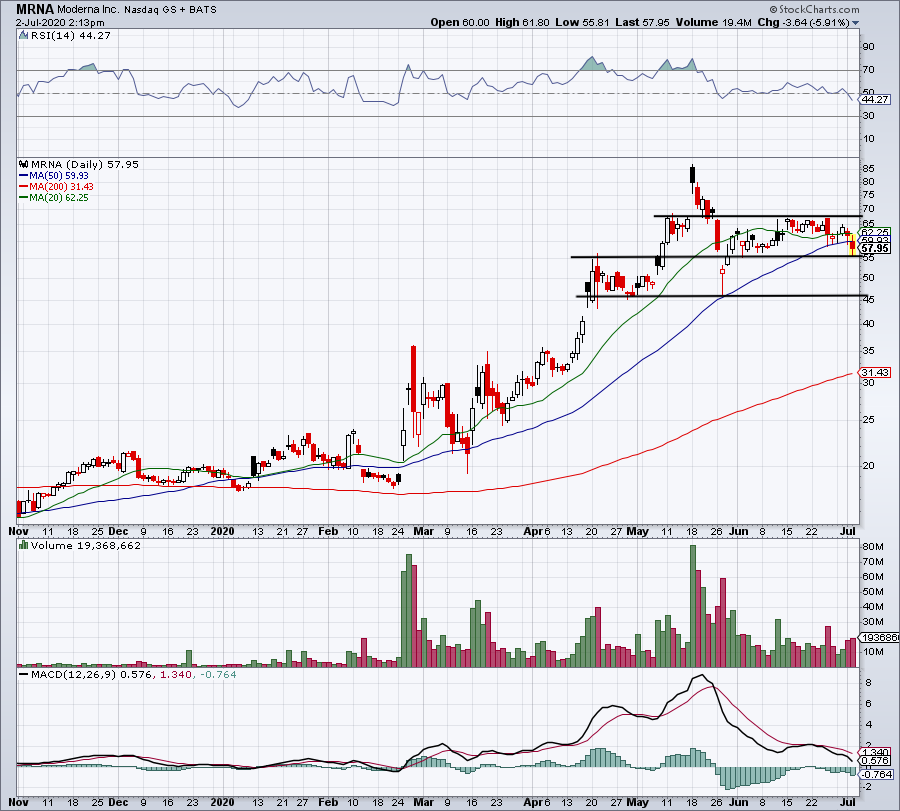Click the RSI(14) 44.27 panel label
This screenshot has width=900, height=811.
point(69,35)
